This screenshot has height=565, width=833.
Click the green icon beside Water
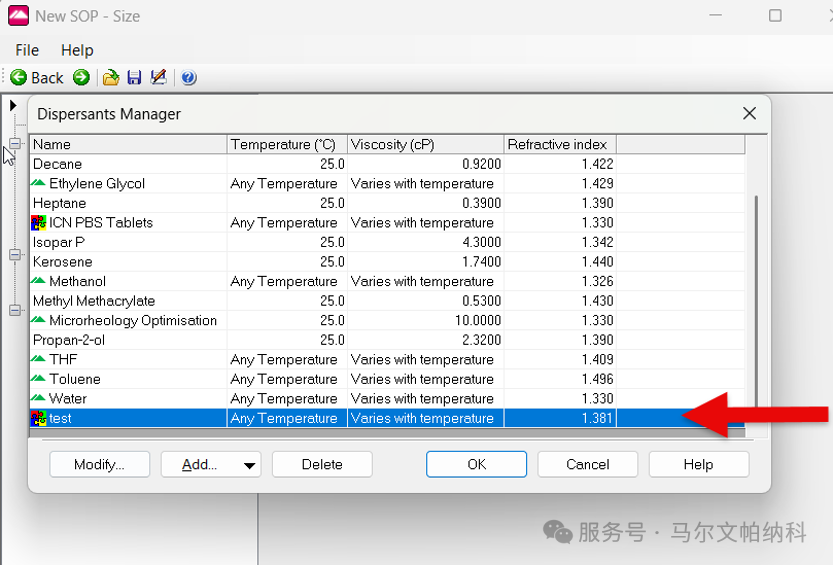[x=38, y=398]
